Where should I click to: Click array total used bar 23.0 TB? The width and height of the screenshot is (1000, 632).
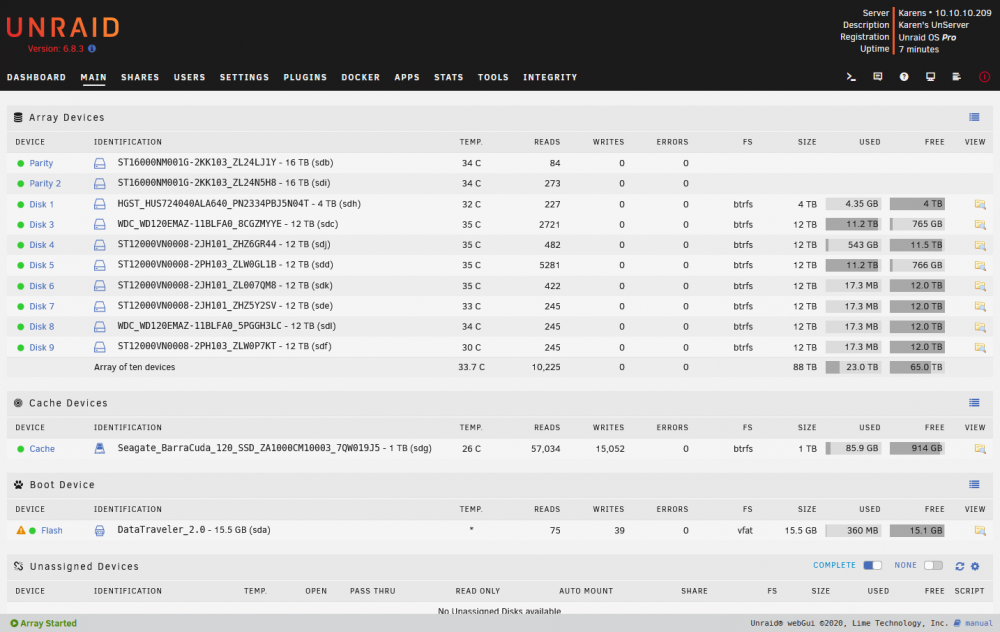(853, 367)
